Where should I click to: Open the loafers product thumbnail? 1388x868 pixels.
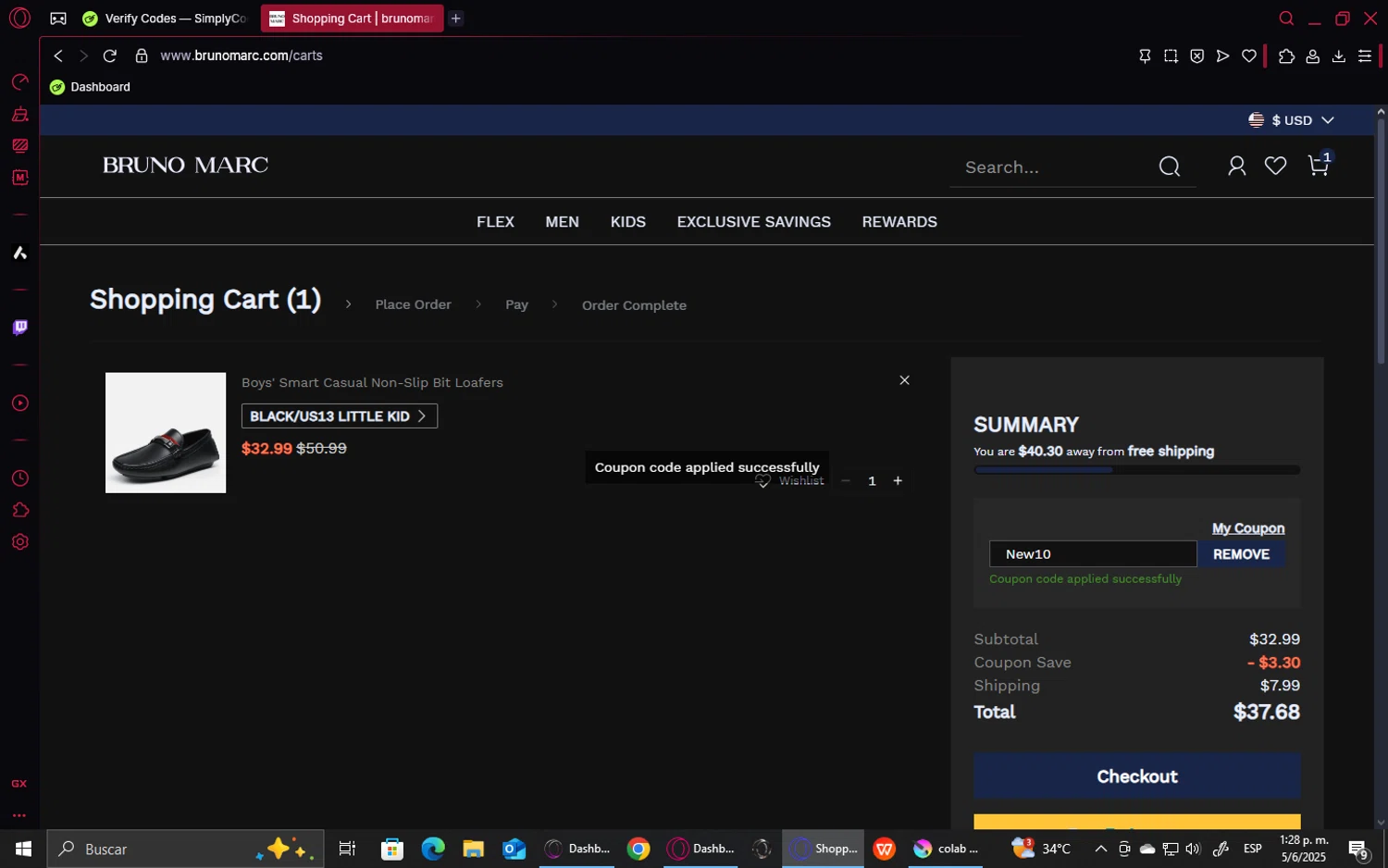[166, 433]
